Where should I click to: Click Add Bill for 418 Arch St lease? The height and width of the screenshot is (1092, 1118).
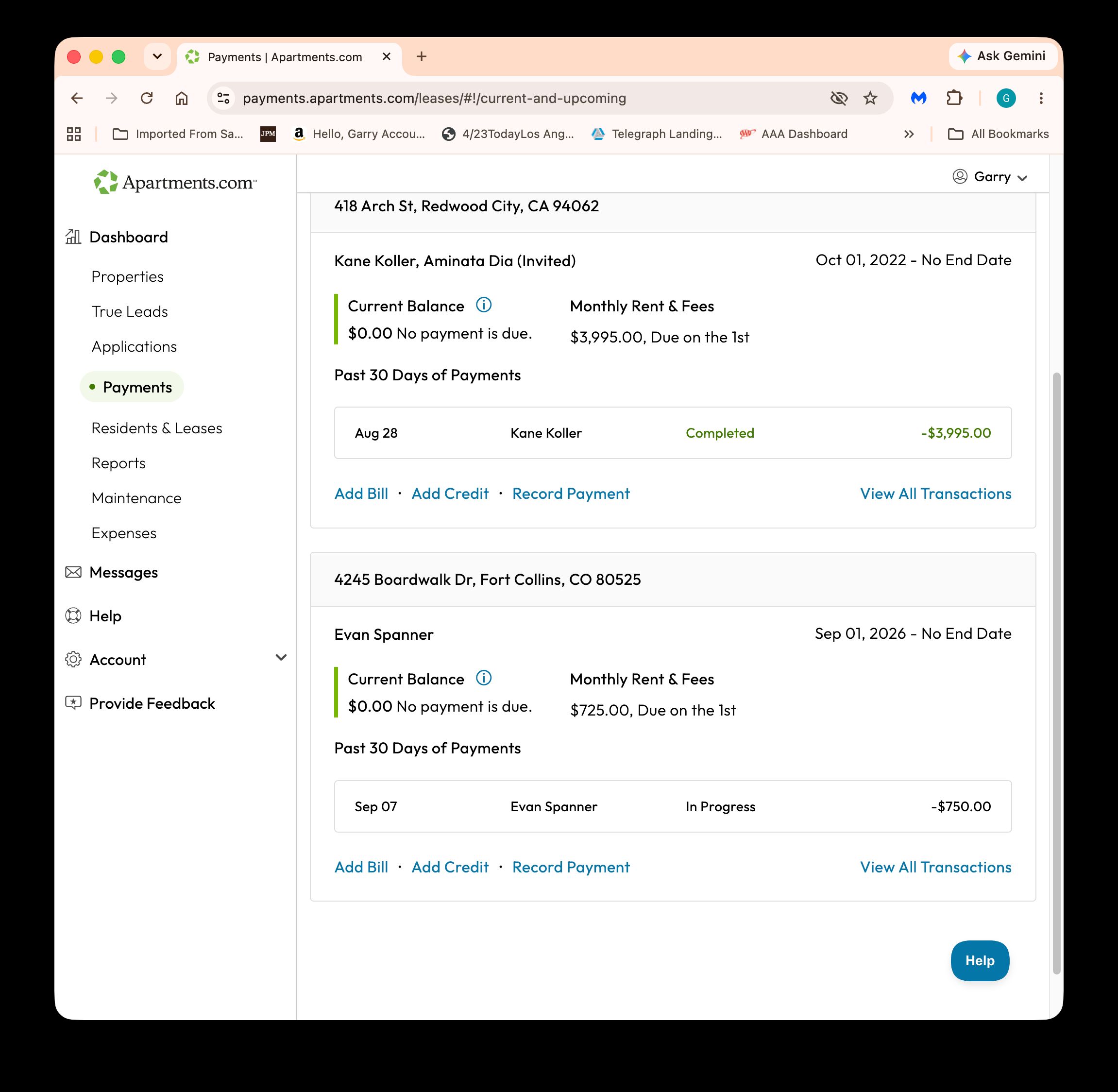click(x=361, y=494)
